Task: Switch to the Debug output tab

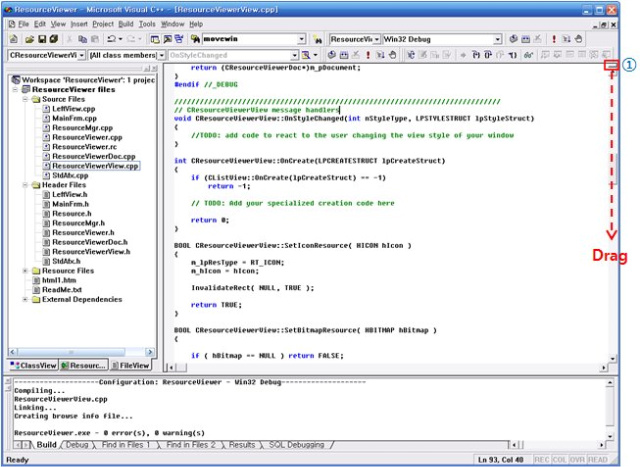Action: pos(77,445)
